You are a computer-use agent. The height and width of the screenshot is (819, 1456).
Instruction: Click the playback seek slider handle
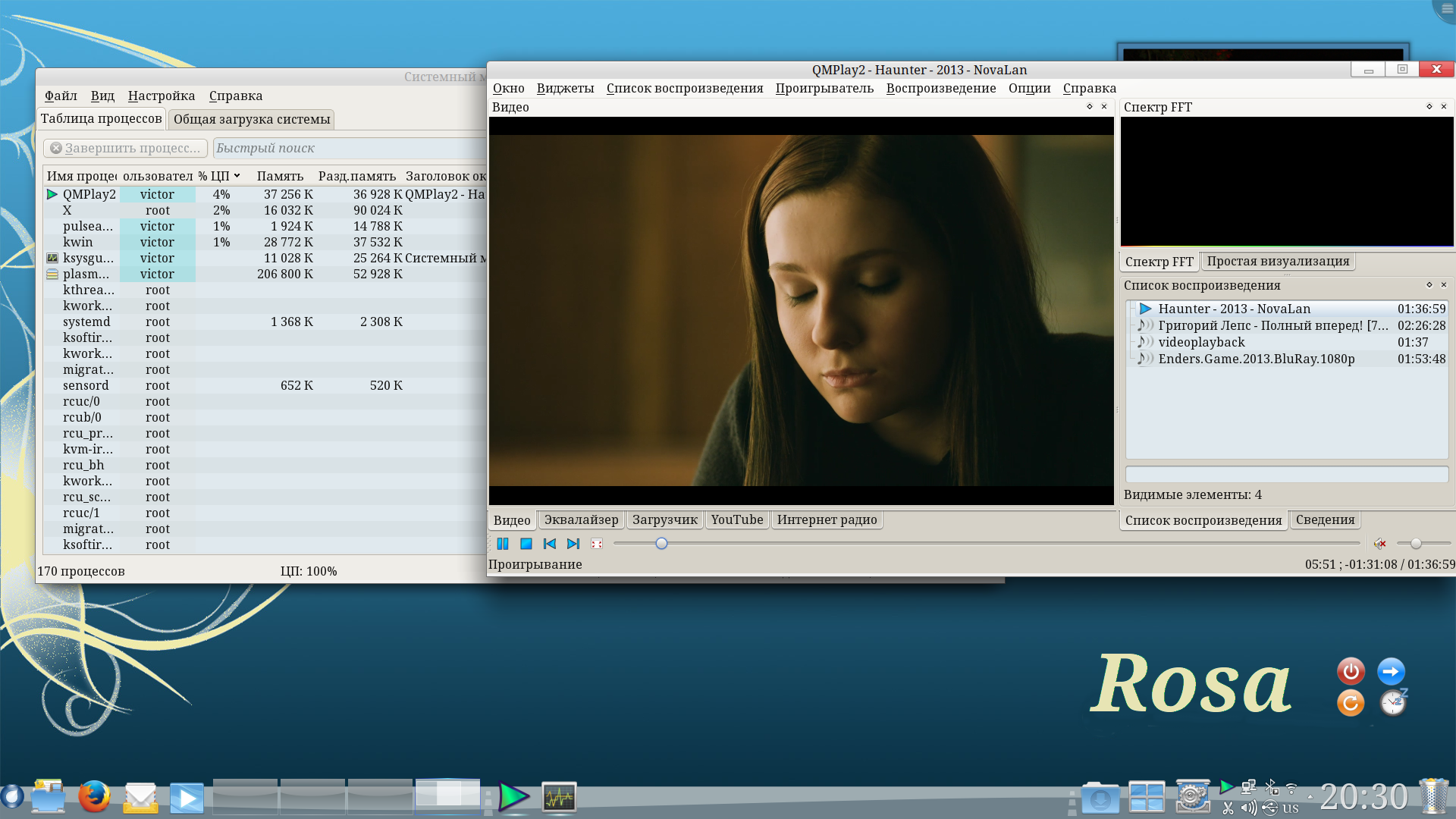[661, 544]
